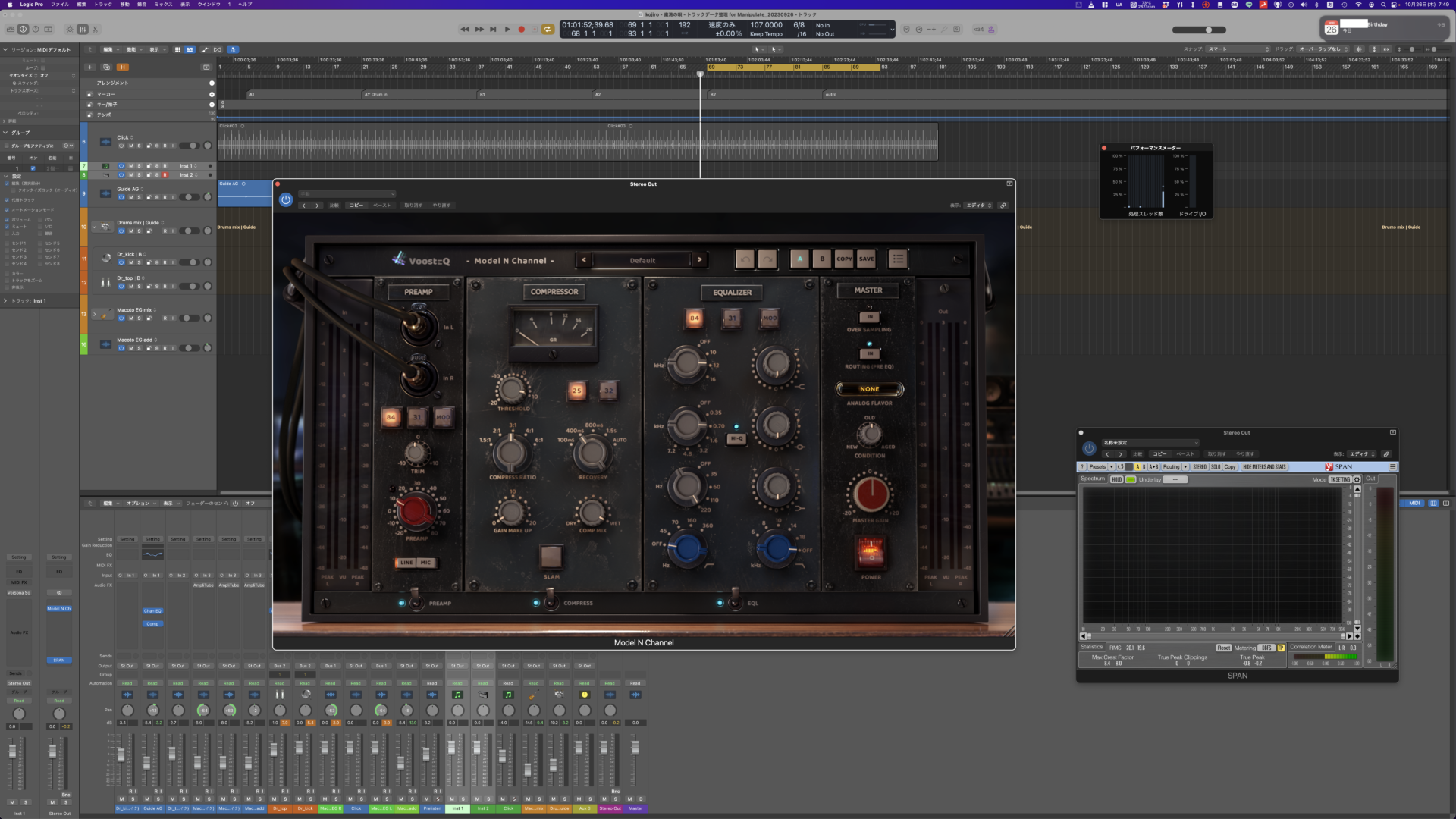Open the ウインドウ menu in menu bar

(x=209, y=5)
